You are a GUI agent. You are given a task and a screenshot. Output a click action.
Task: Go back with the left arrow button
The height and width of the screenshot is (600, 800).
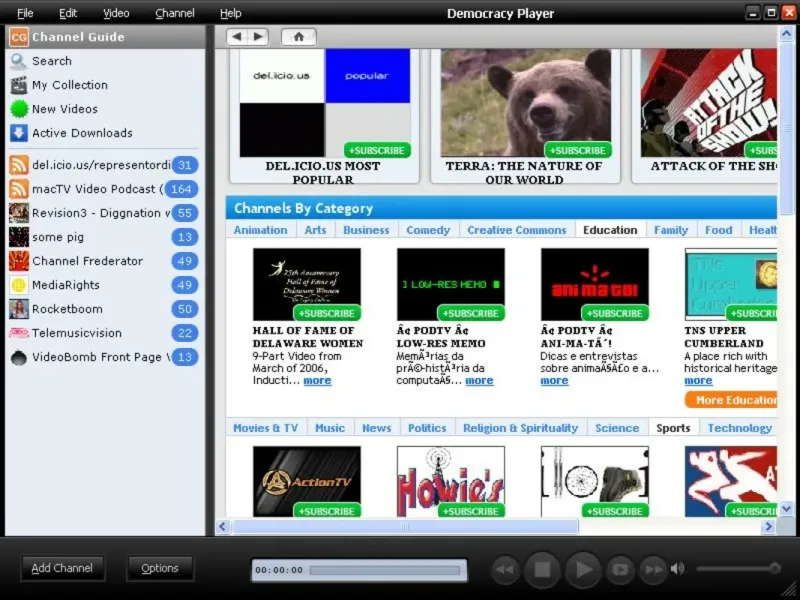pos(237,37)
